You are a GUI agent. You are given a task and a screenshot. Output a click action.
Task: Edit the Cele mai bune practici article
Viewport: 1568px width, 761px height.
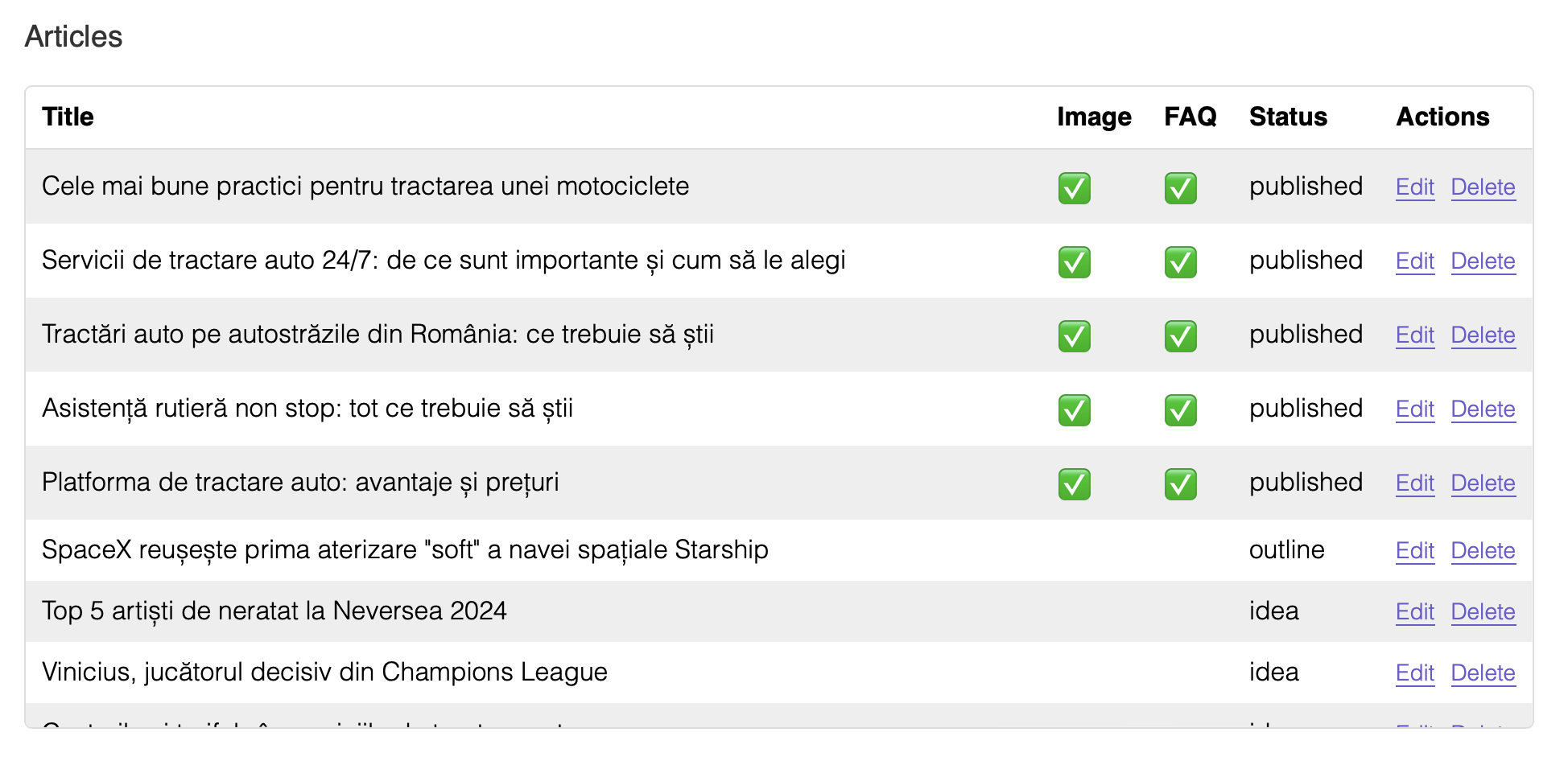[1415, 187]
